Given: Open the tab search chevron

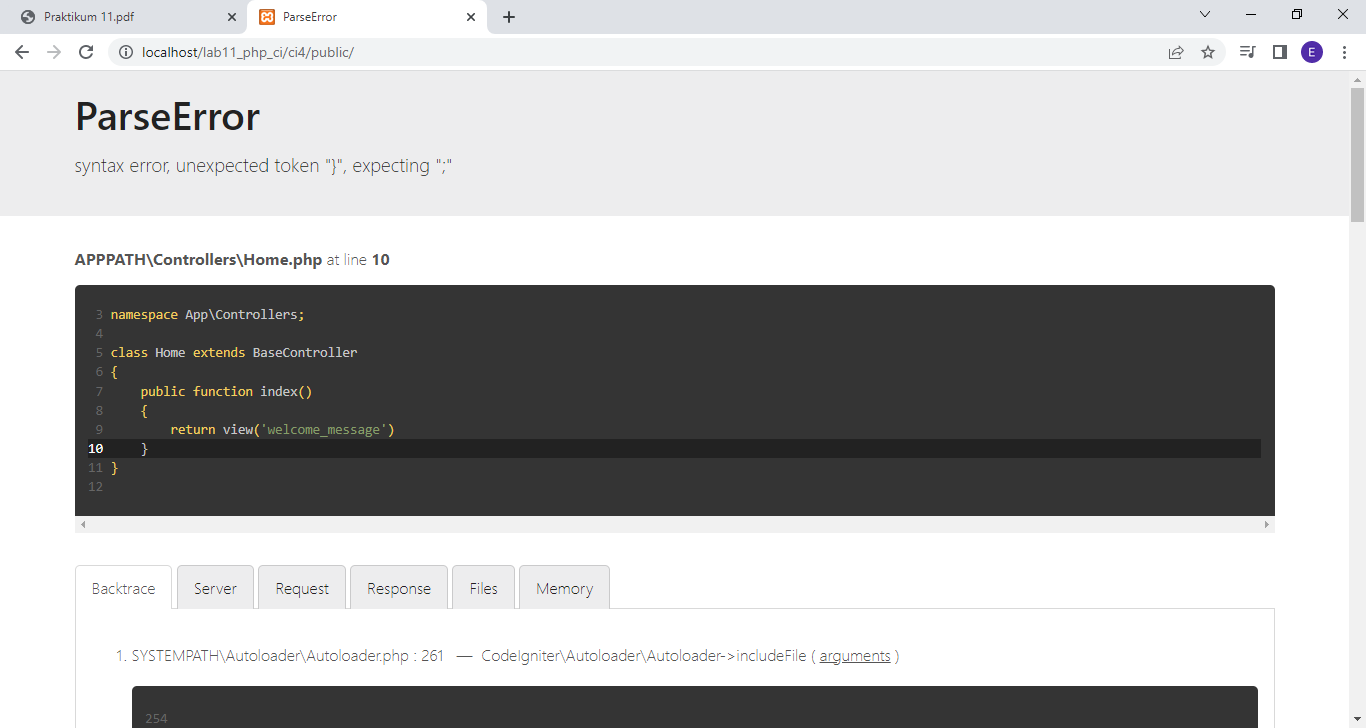Looking at the screenshot, I should pos(1204,14).
